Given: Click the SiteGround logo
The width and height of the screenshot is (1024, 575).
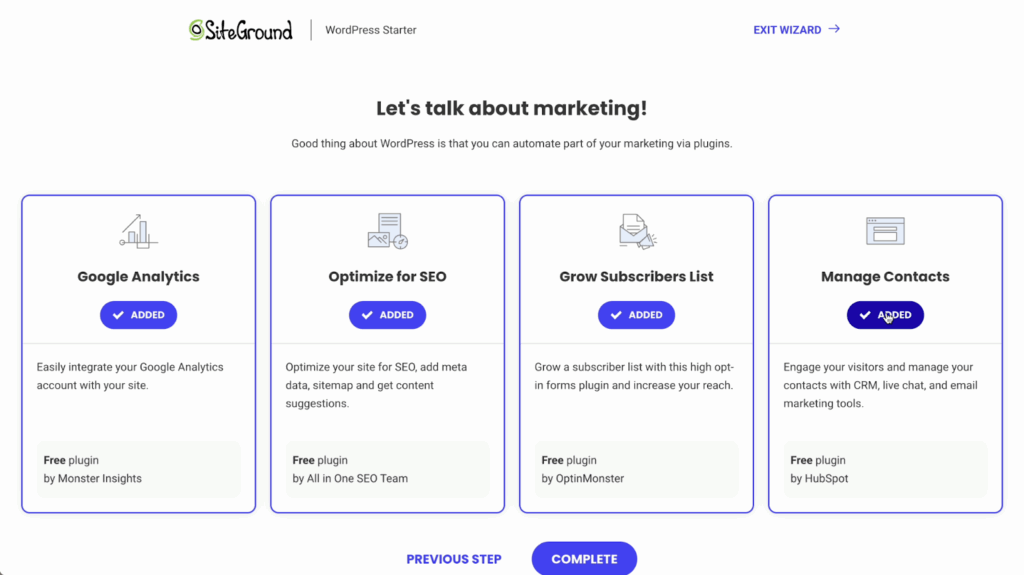Looking at the screenshot, I should coord(241,30).
